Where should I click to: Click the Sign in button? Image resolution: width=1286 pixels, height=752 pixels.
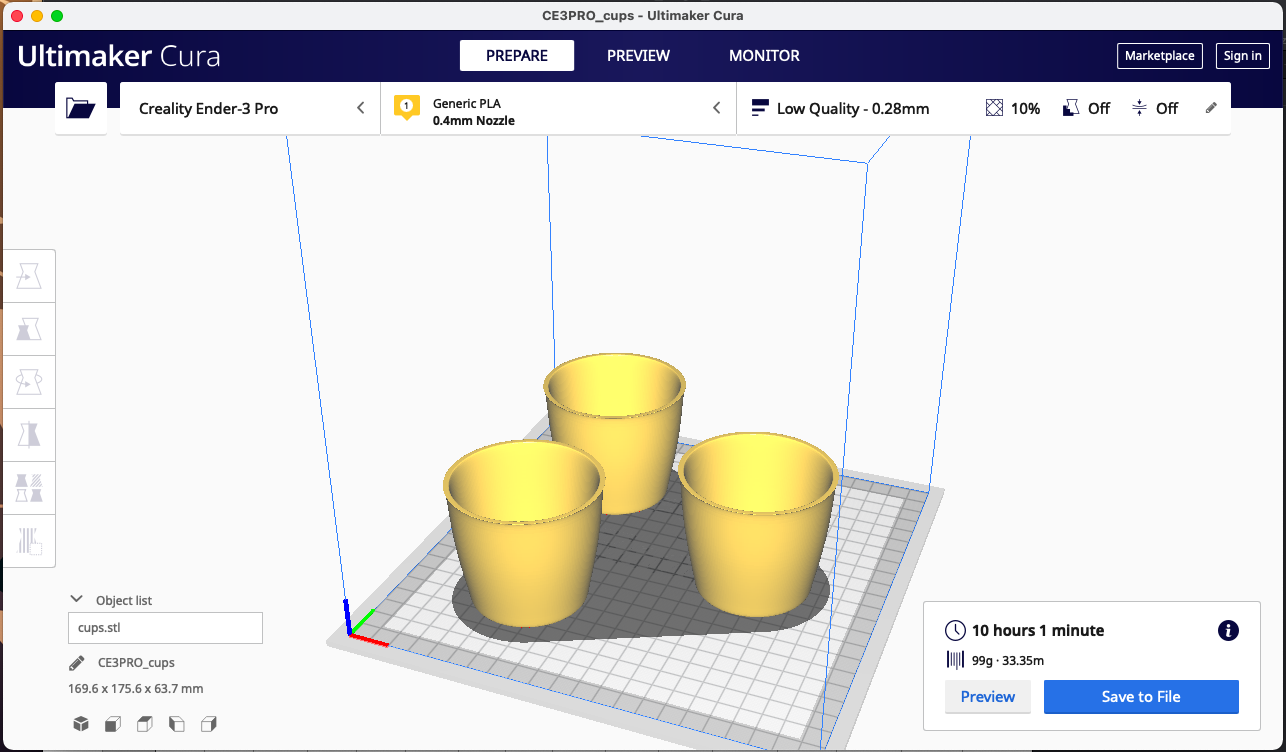(1243, 56)
